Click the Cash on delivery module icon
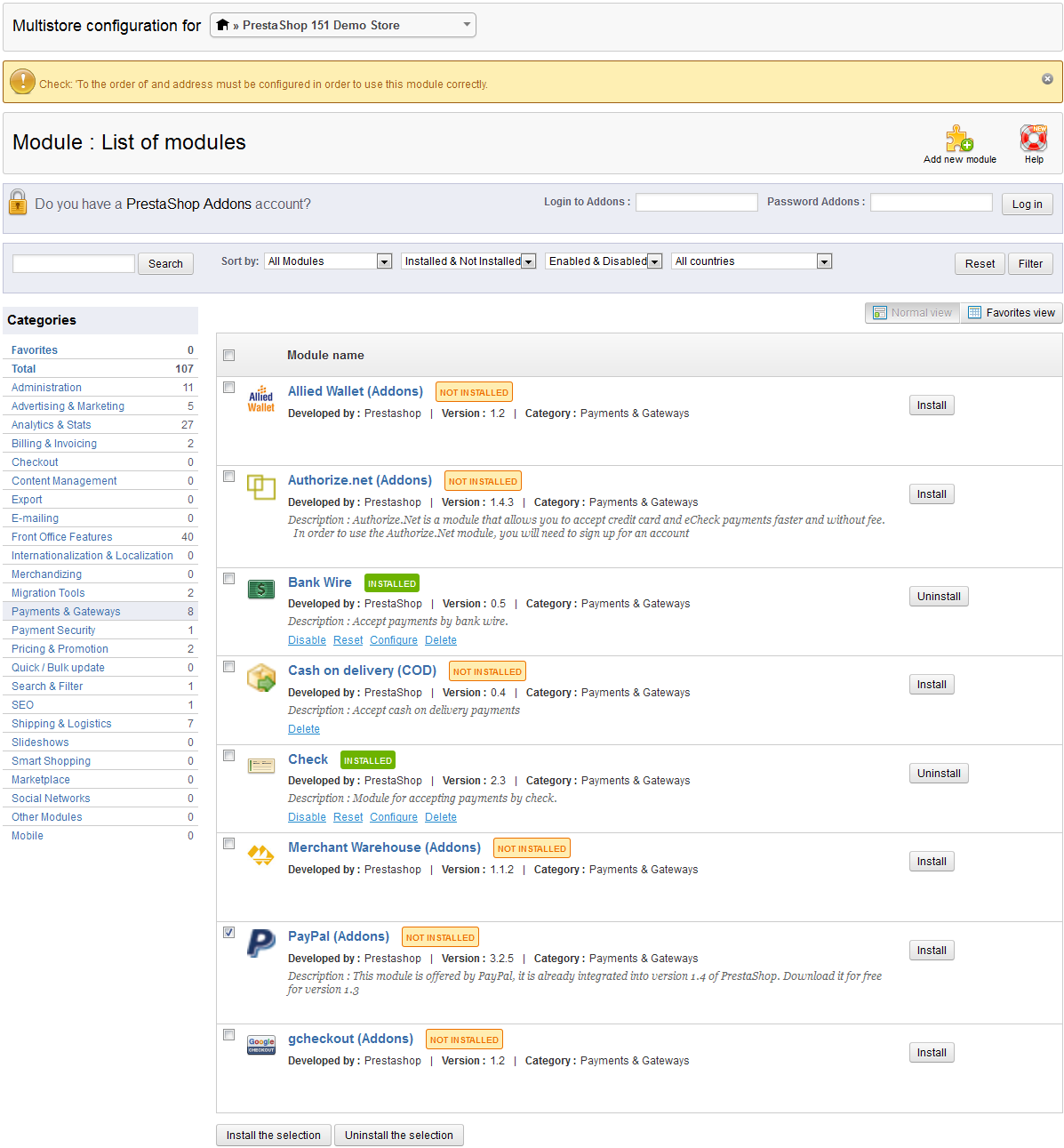The height and width of the screenshot is (1148, 1064). [x=260, y=678]
